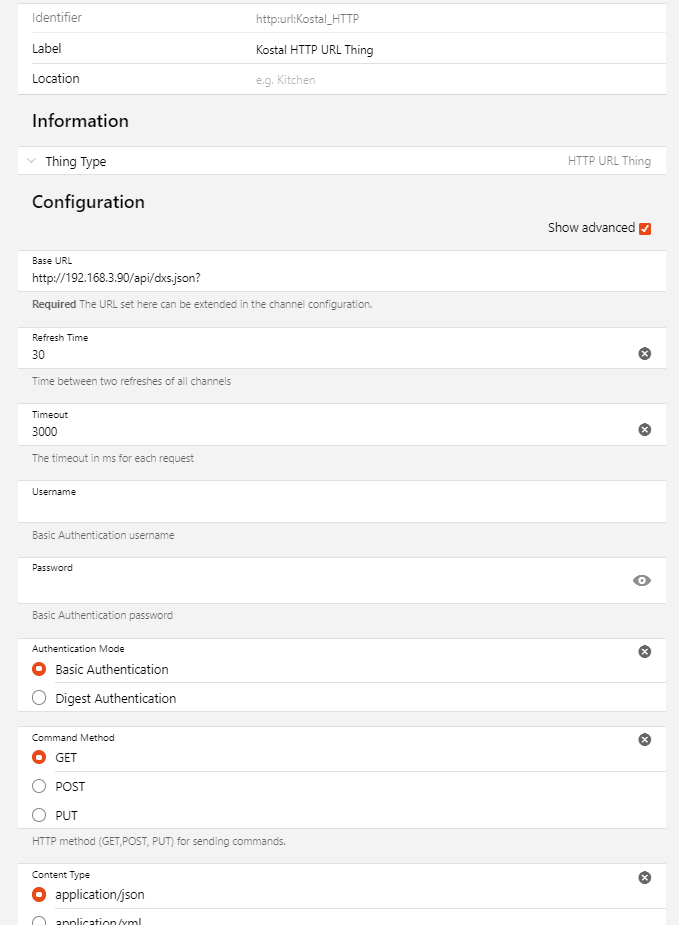Click inside the Password field
The height and width of the screenshot is (925, 679).
300,581
